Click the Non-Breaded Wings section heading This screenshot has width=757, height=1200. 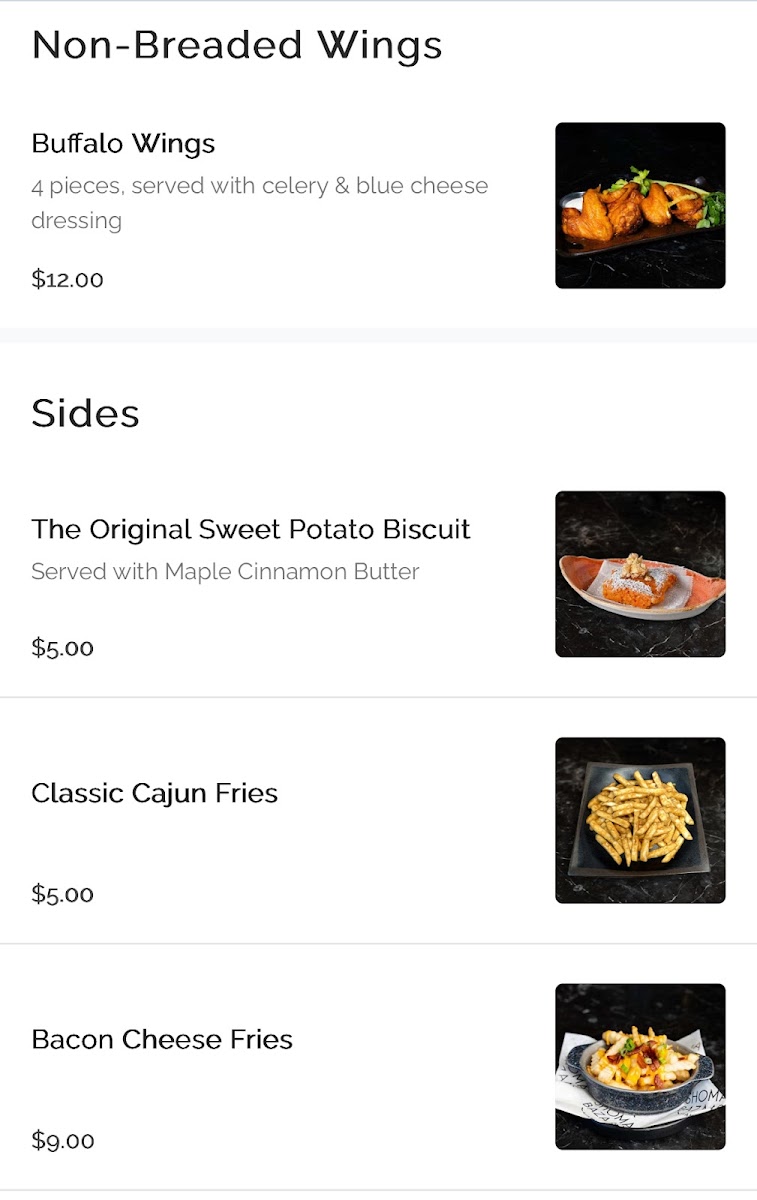pos(236,46)
